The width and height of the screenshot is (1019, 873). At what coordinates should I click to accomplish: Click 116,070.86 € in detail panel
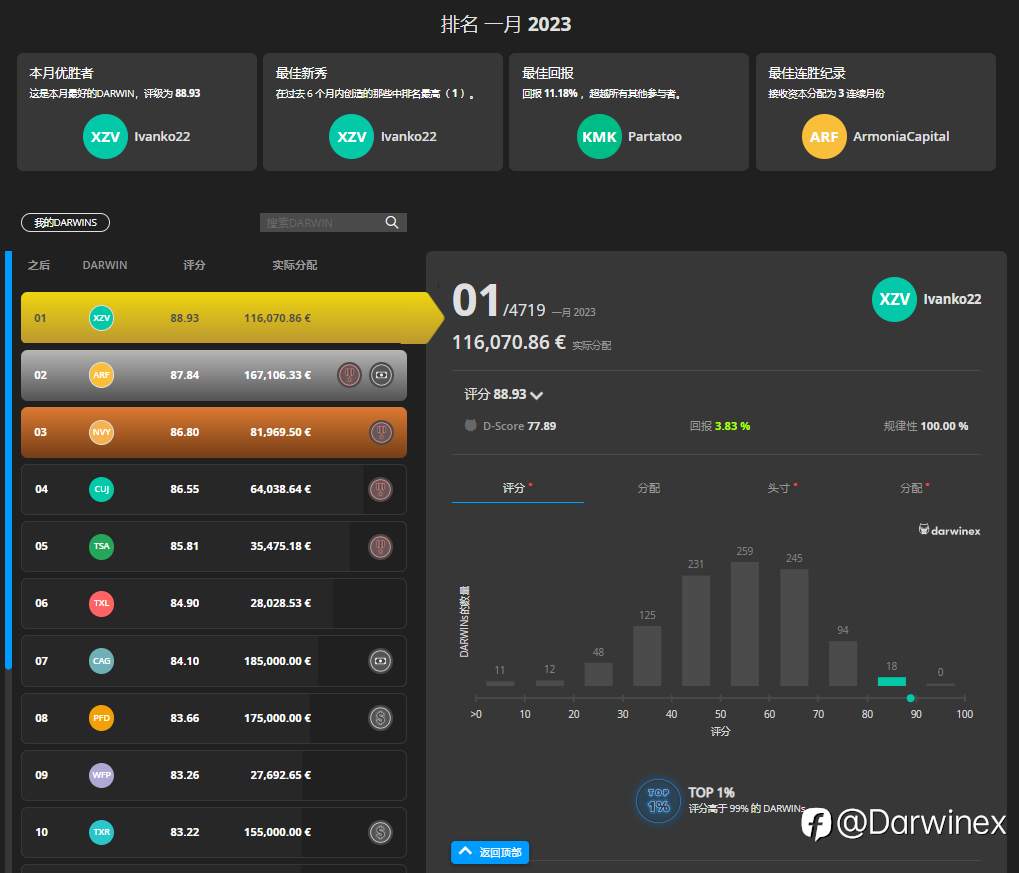pos(509,342)
